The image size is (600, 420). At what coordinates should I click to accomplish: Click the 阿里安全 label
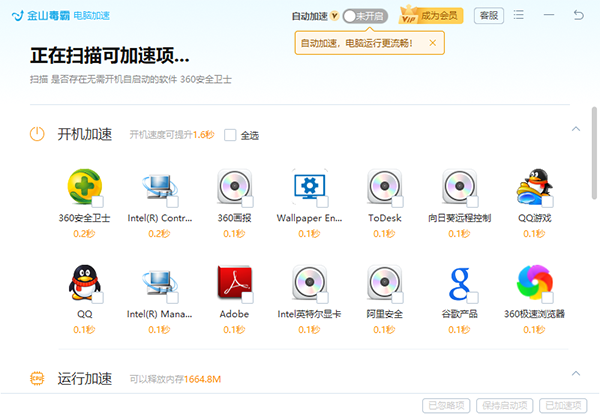point(385,314)
